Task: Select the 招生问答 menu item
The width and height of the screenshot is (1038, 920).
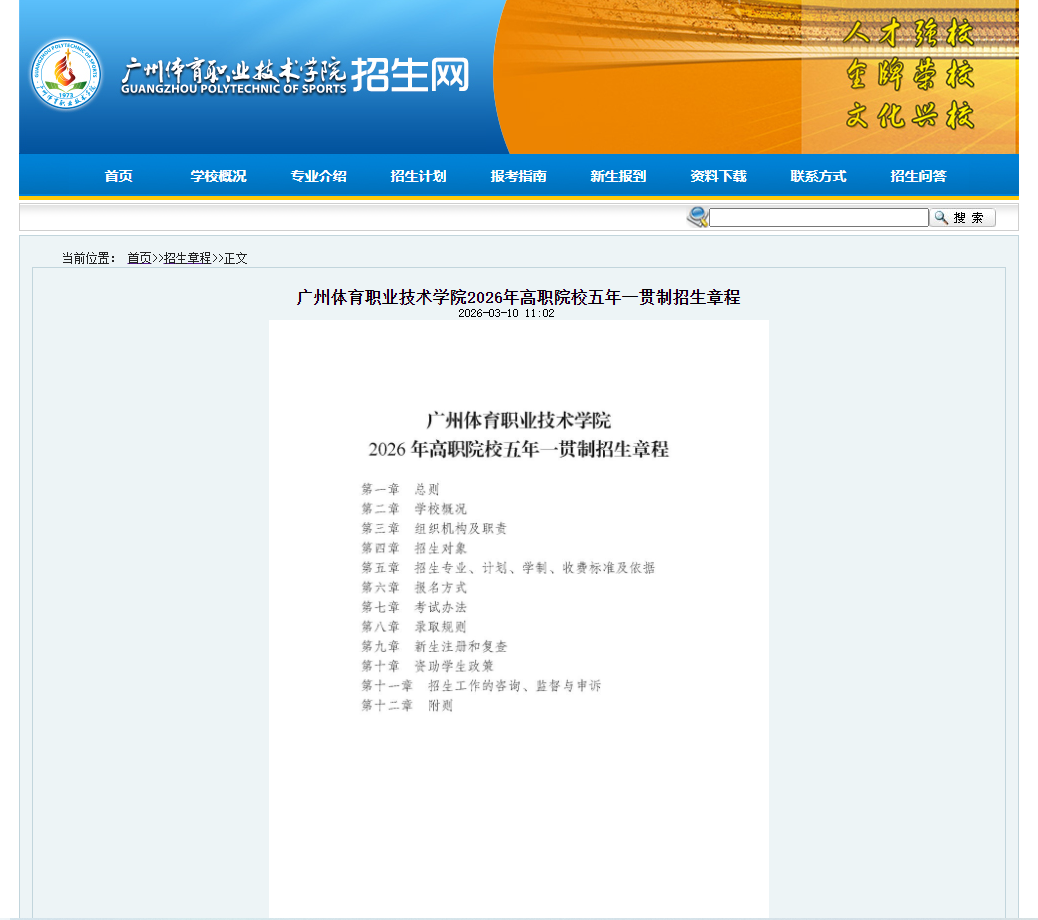Action: [x=920, y=175]
